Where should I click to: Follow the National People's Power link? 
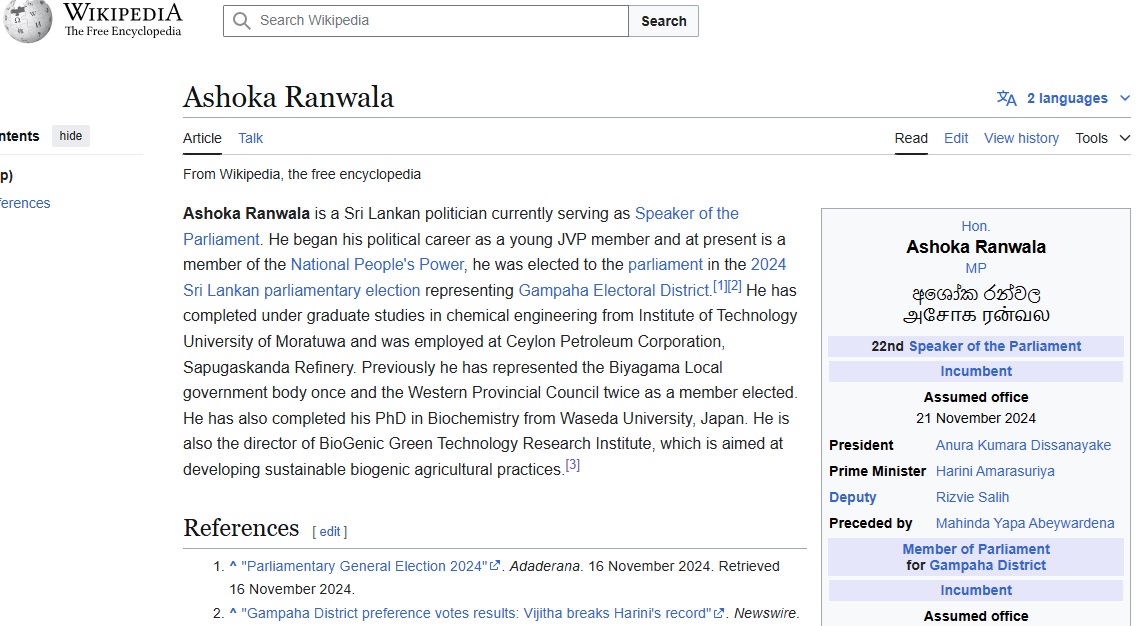(377, 264)
